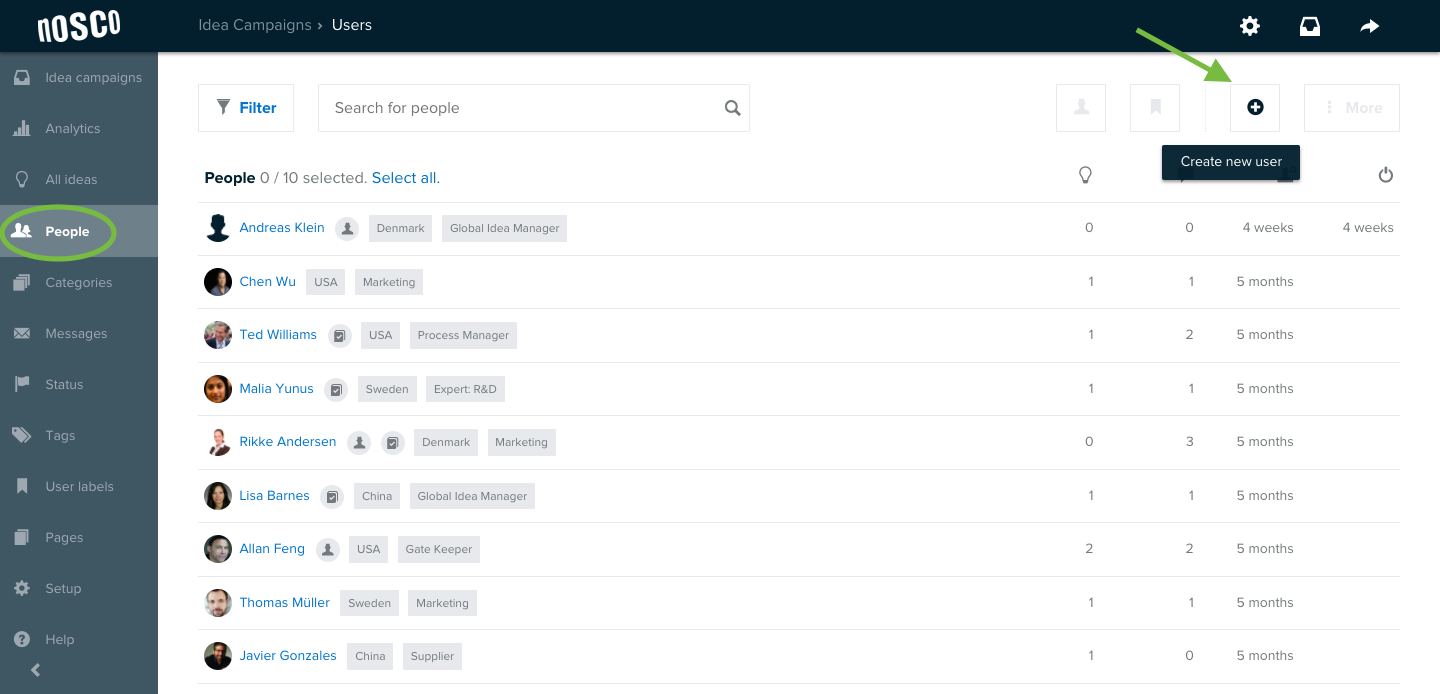Click Create new user plus button
Screen dimensions: 1440x694
1255,108
